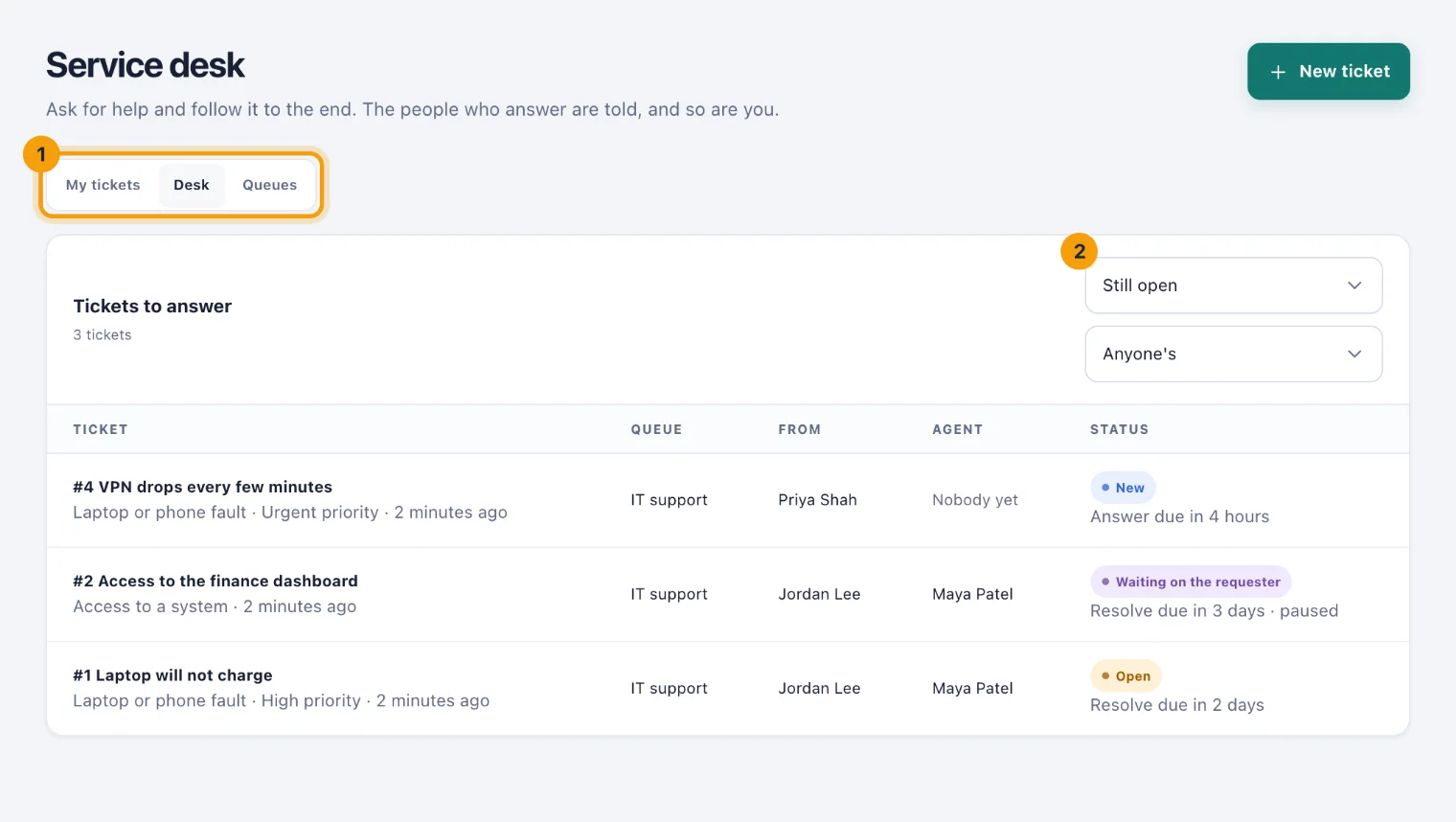Click the Waiting on the requester badge

point(1191,582)
